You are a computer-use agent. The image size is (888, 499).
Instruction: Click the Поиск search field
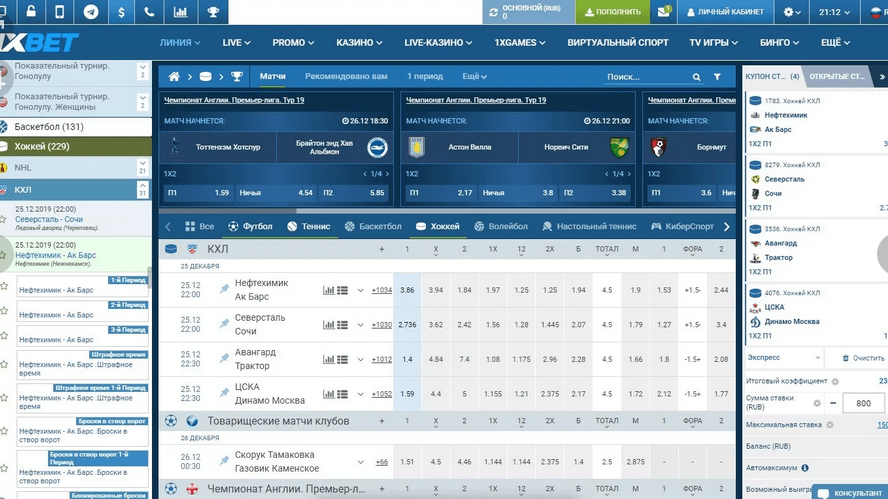(647, 77)
